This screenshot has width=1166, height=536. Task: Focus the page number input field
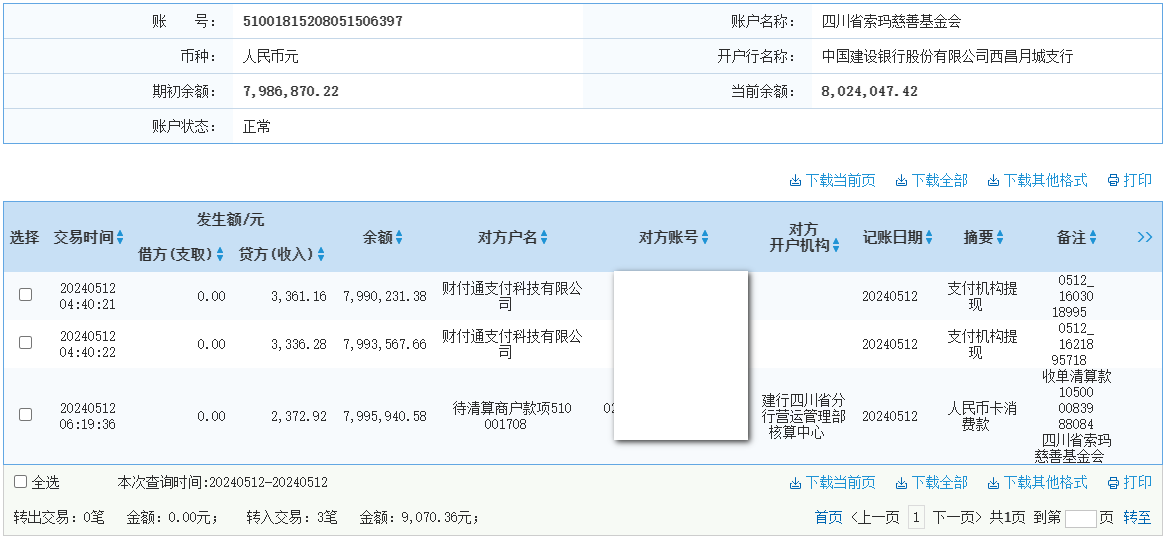coord(1080,518)
